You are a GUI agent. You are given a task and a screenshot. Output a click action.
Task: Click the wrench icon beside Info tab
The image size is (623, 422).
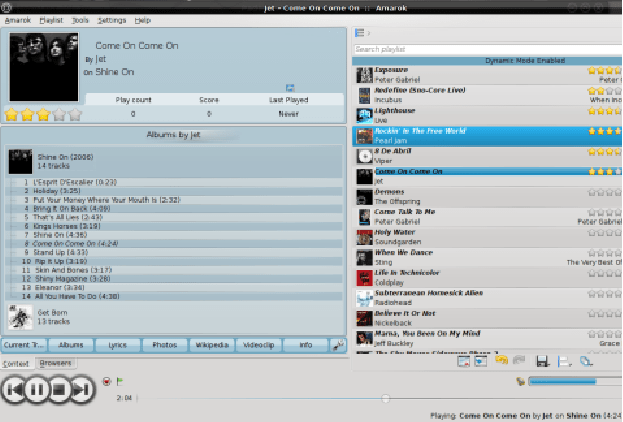pyautogui.click(x=338, y=345)
